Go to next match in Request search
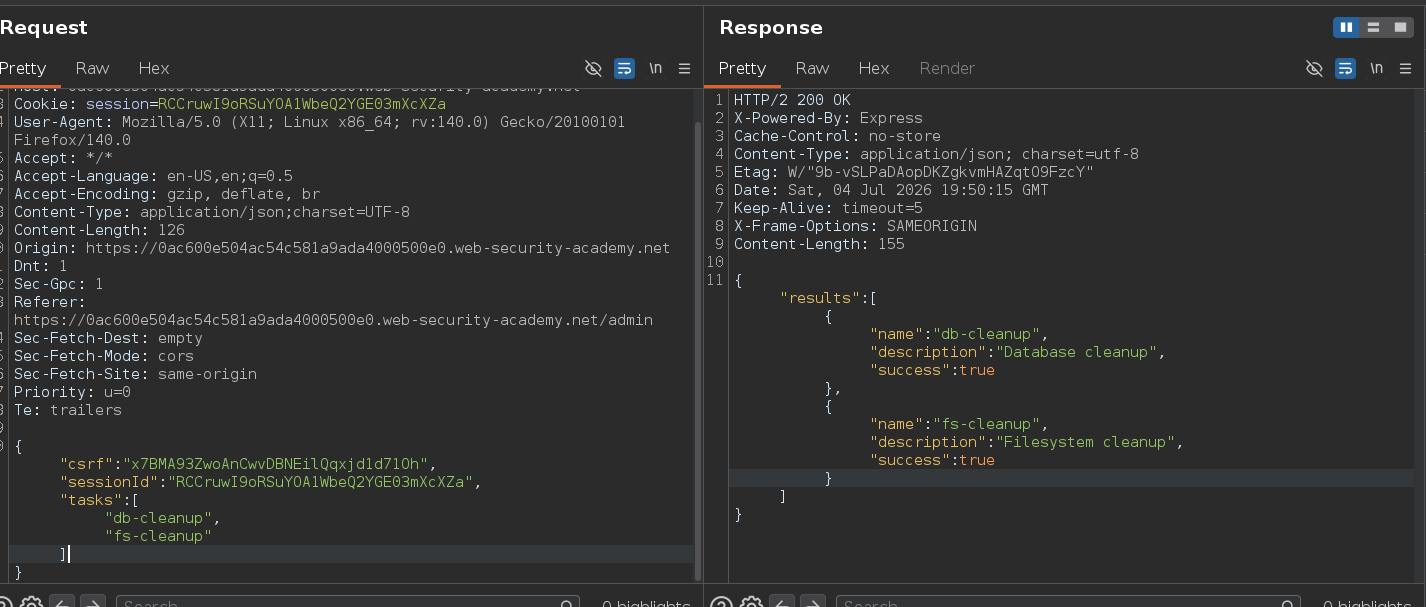 (92, 603)
